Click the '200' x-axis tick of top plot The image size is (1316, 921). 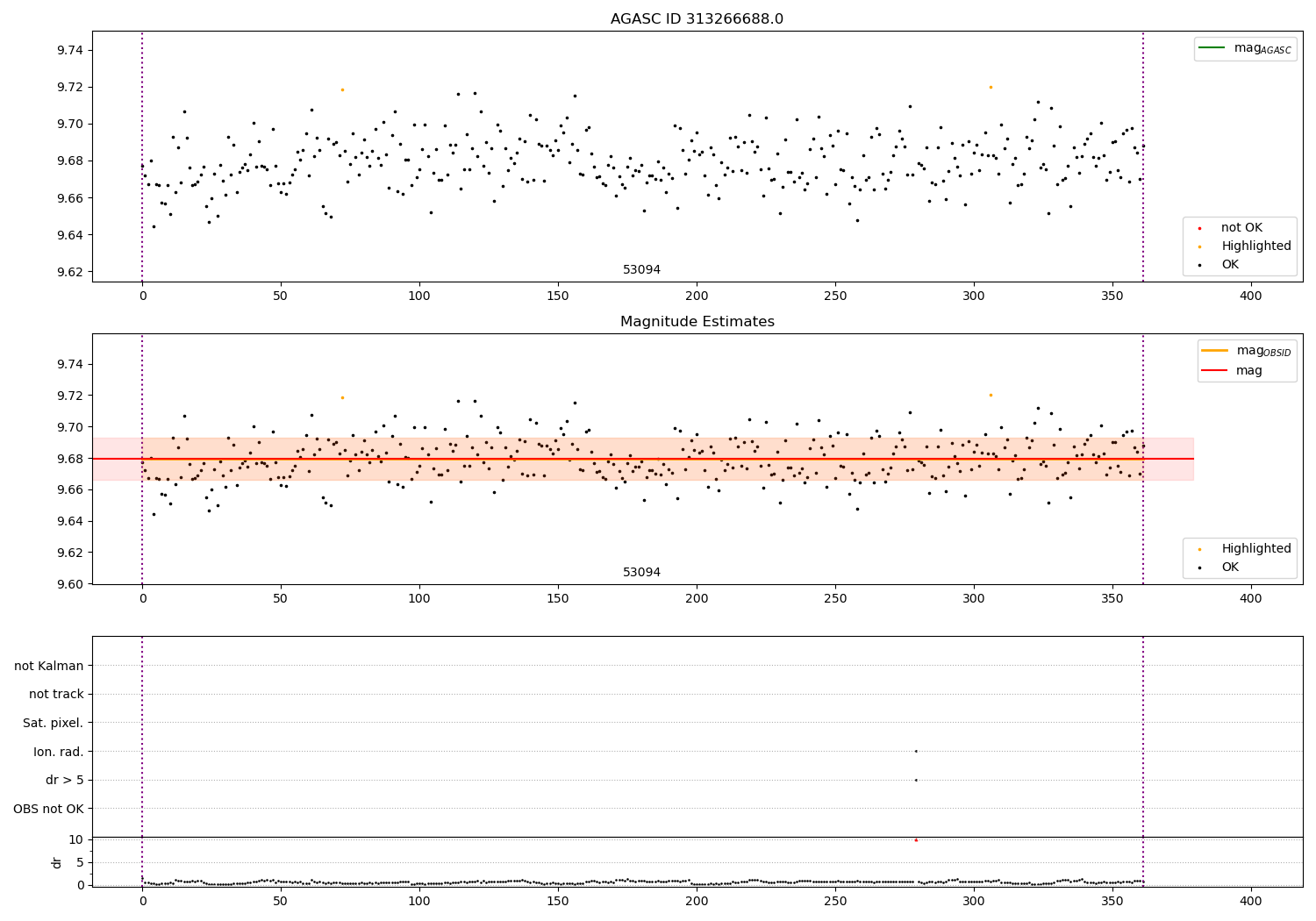[697, 296]
